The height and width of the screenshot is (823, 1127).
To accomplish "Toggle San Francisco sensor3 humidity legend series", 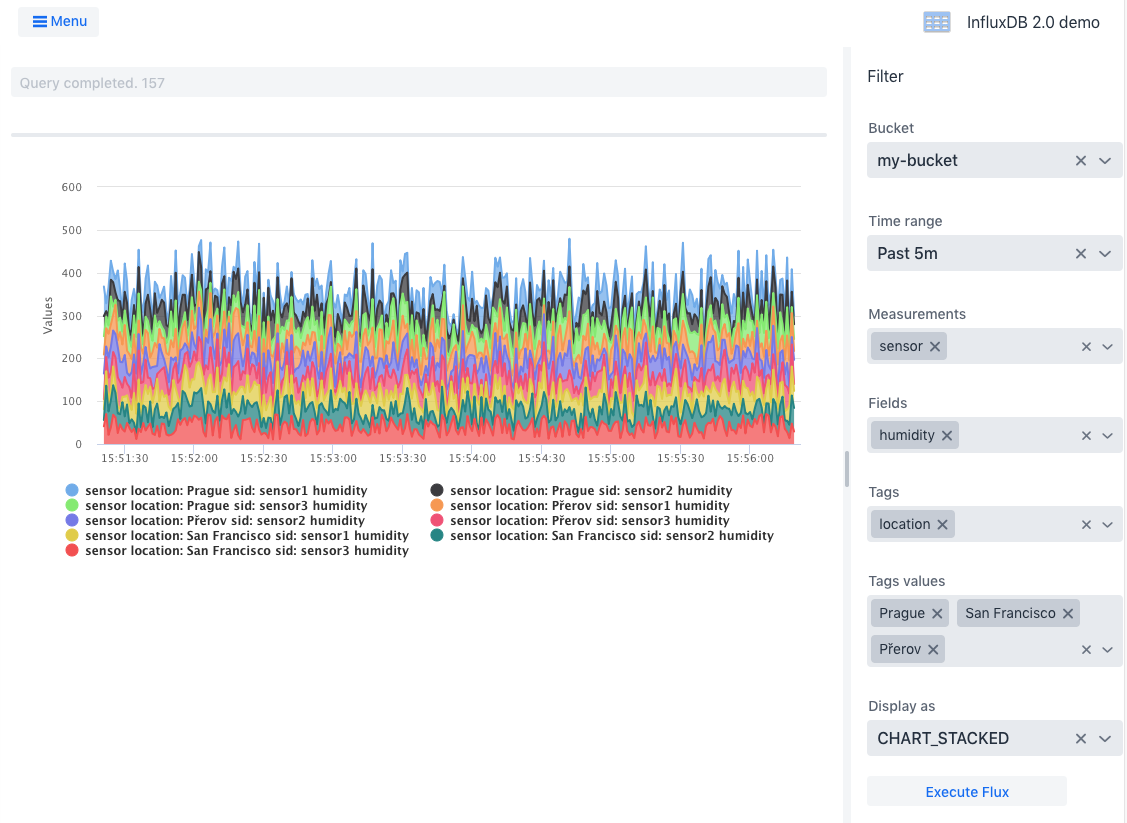I will [236, 551].
